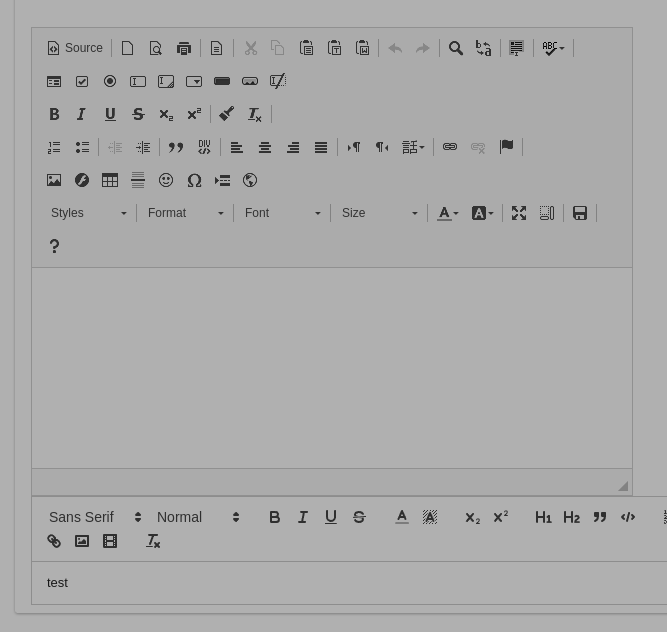Open the About CKEditor question mark
The height and width of the screenshot is (632, 667).
coord(54,246)
